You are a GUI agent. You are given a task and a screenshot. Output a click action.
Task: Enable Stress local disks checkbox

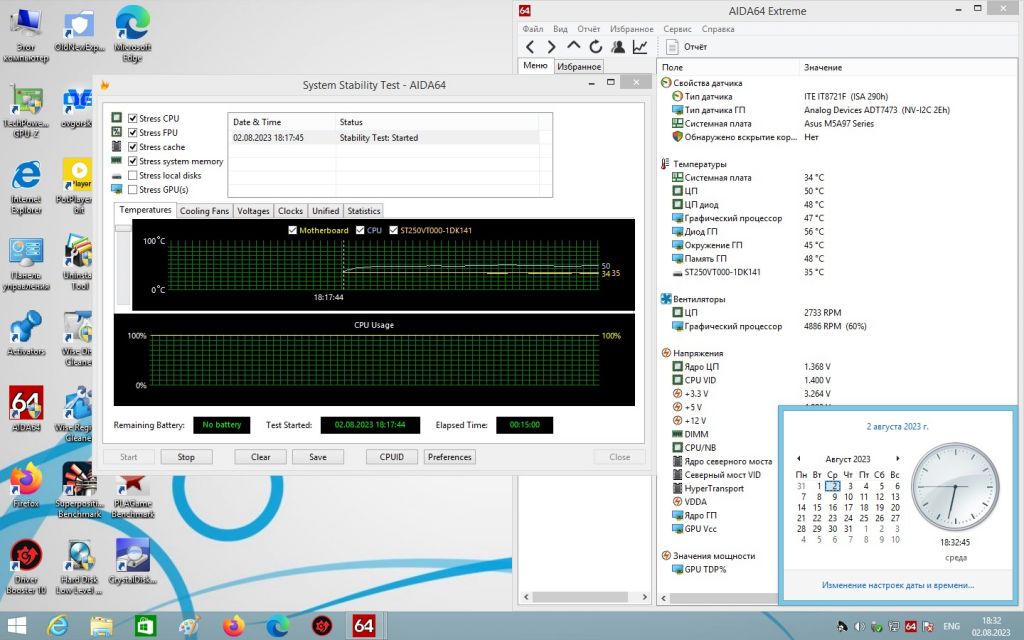pyautogui.click(x=133, y=176)
